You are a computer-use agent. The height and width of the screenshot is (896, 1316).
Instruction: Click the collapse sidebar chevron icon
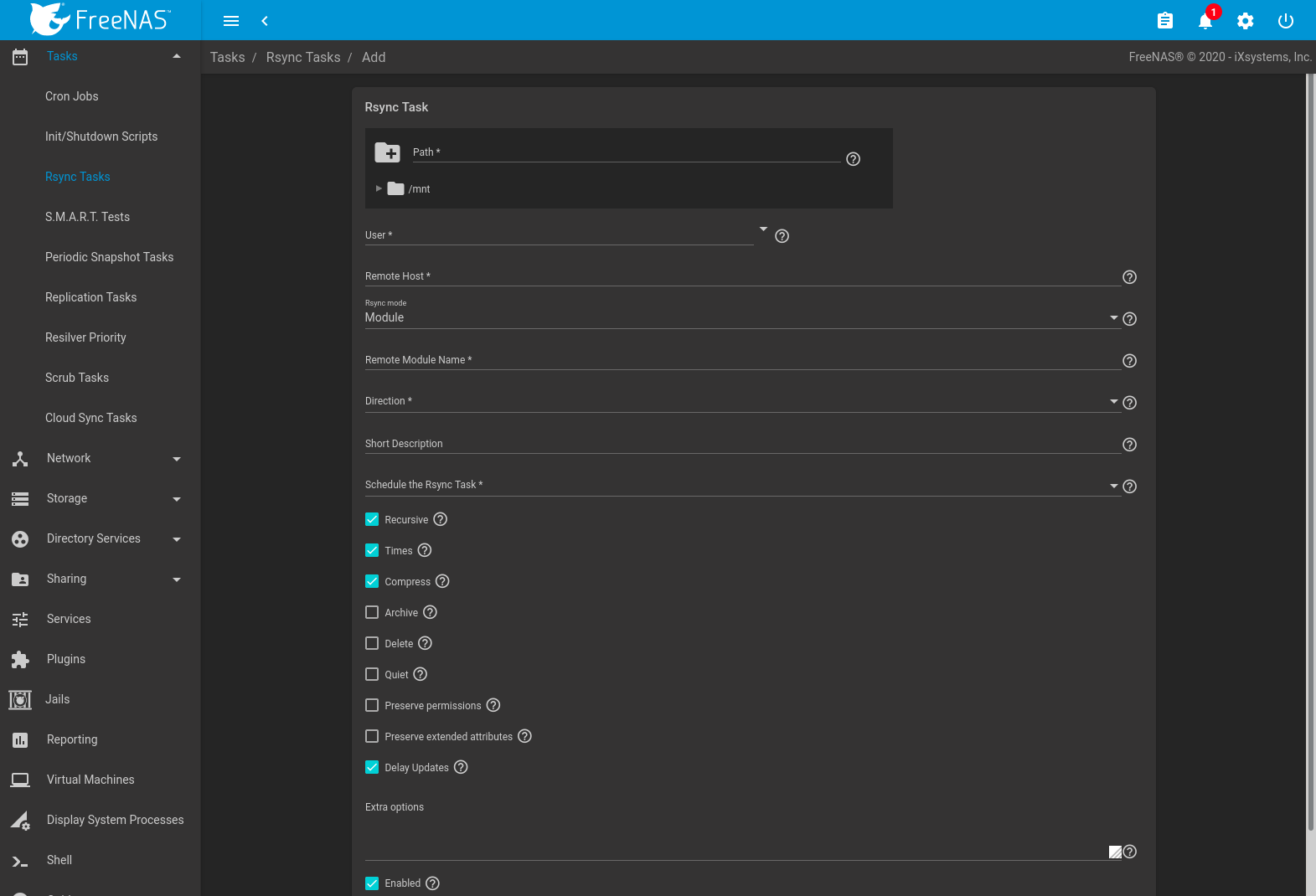265,21
